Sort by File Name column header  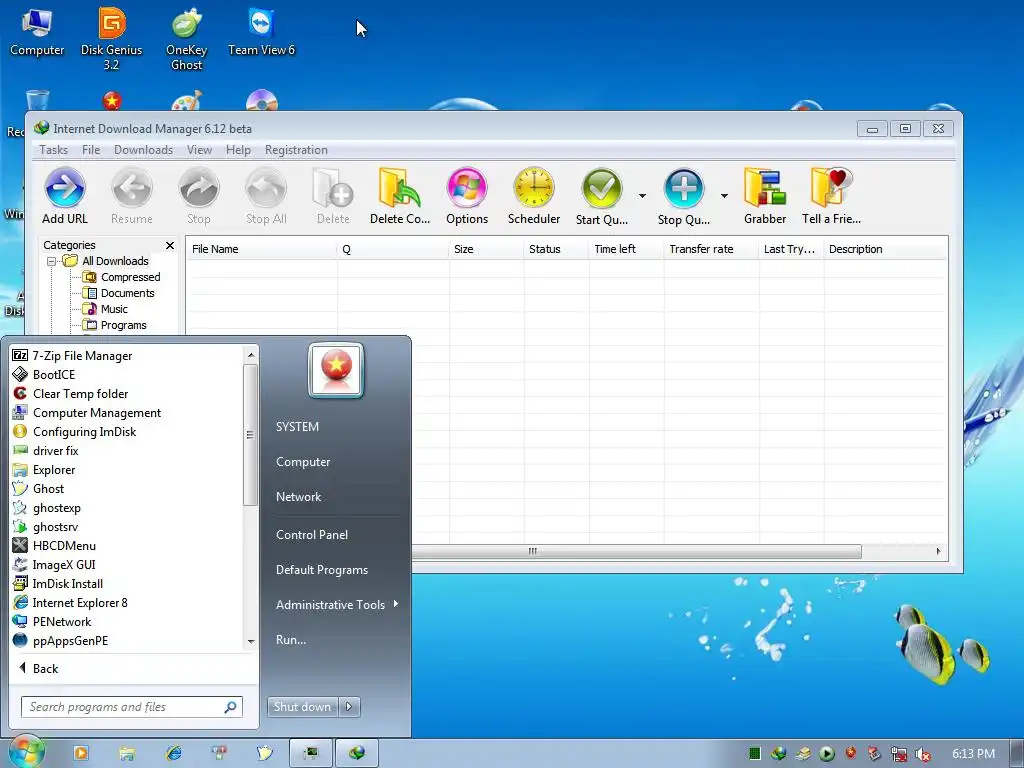262,249
